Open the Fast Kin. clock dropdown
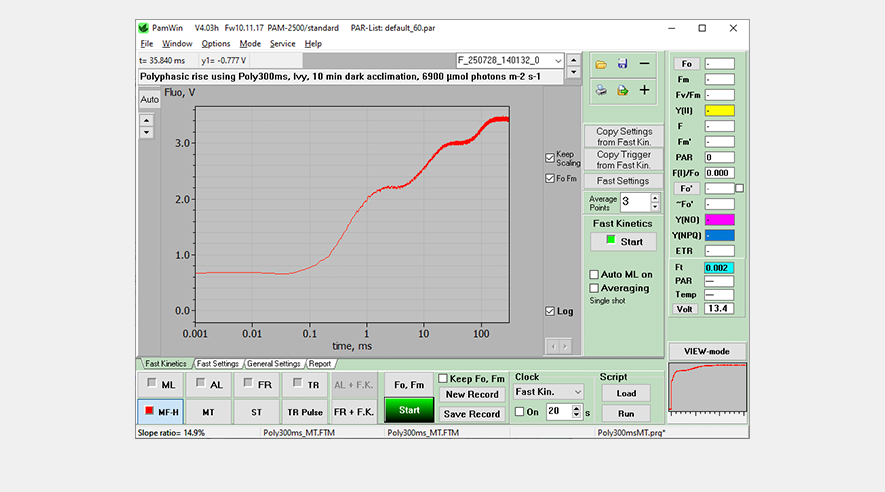 577,392
